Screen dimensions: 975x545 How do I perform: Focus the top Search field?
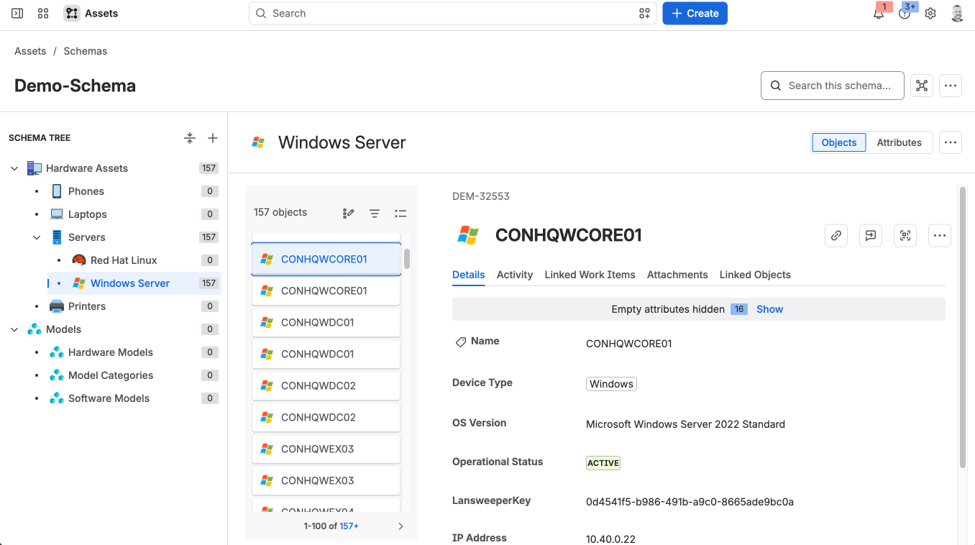452,13
